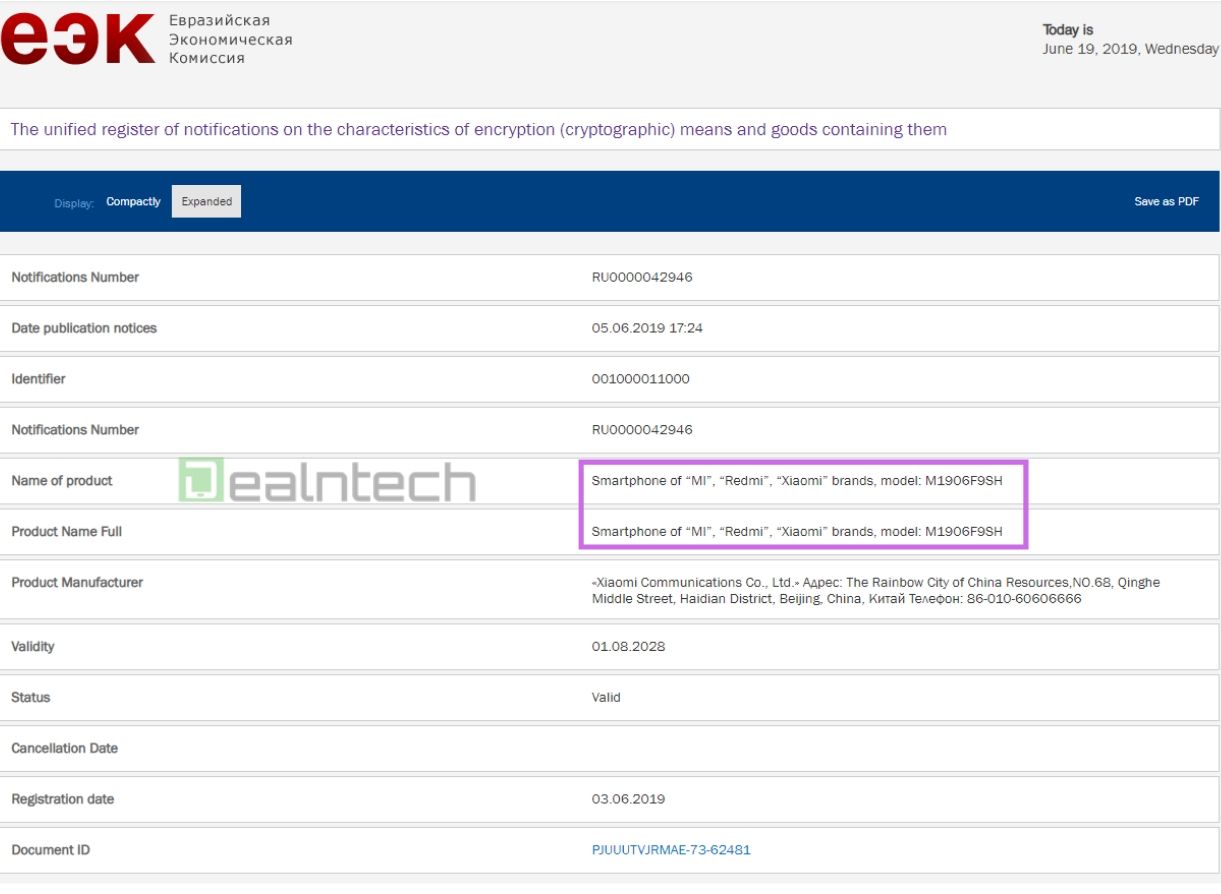The width and height of the screenshot is (1221, 894).
Task: Click the Product Manufacturer label
Action: pos(77,583)
